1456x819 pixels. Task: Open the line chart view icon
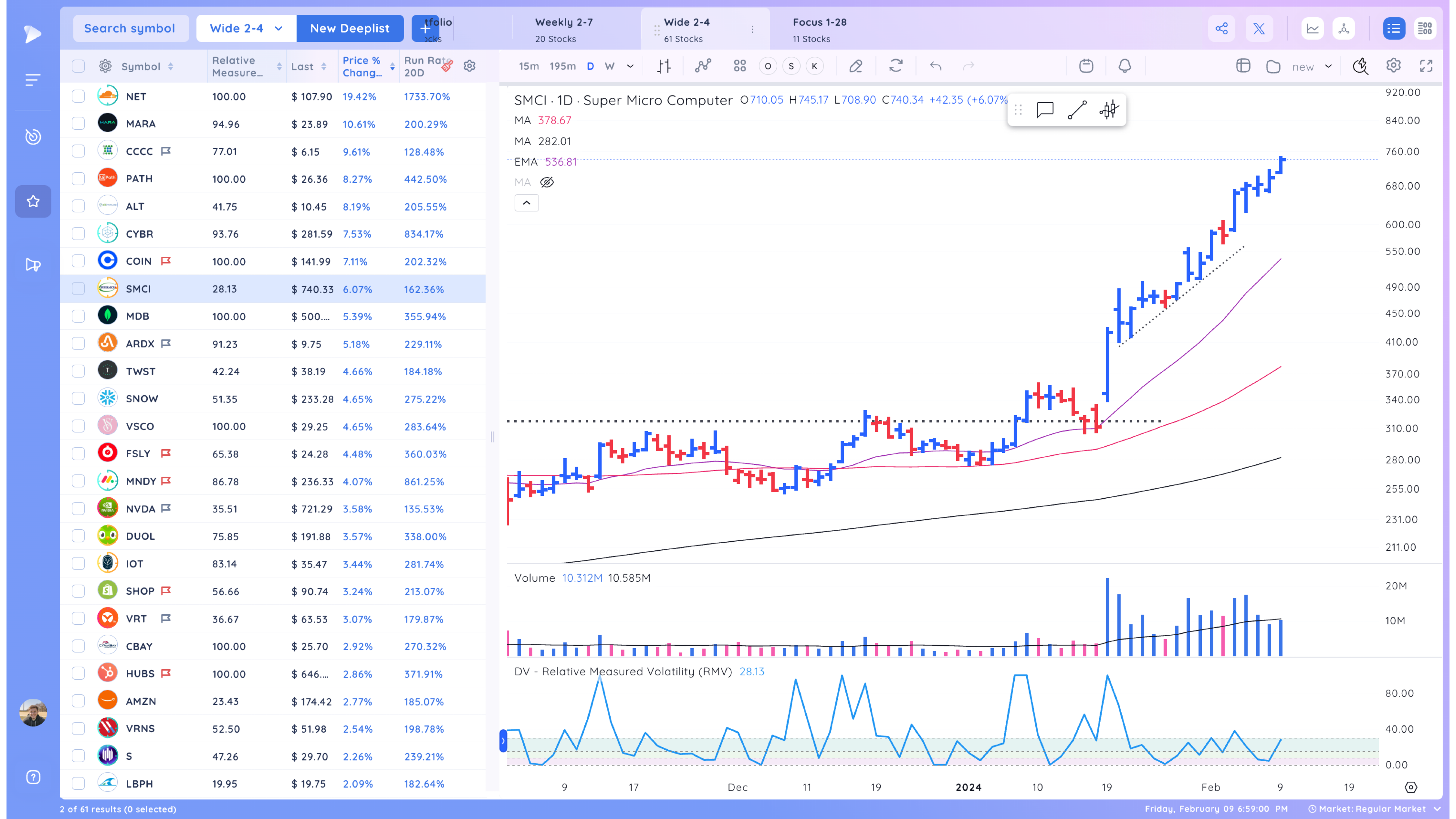click(1312, 28)
